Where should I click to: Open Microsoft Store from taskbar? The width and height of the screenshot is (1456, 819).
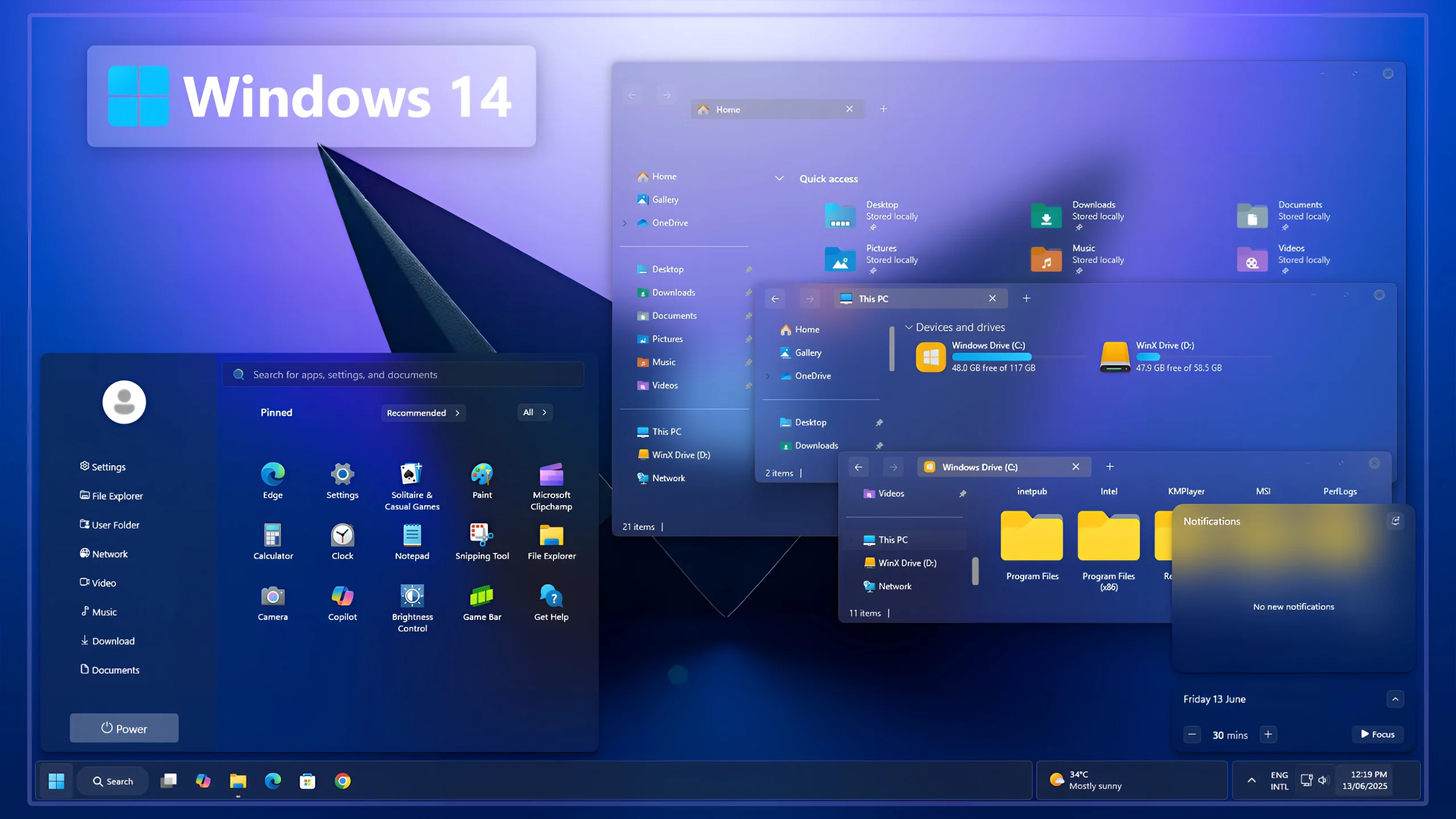308,781
